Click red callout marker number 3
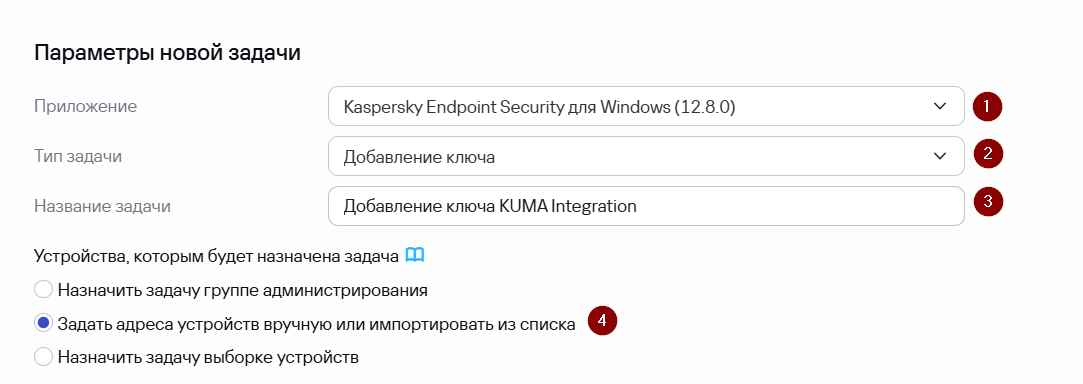The width and height of the screenshot is (1083, 384). coord(988,202)
